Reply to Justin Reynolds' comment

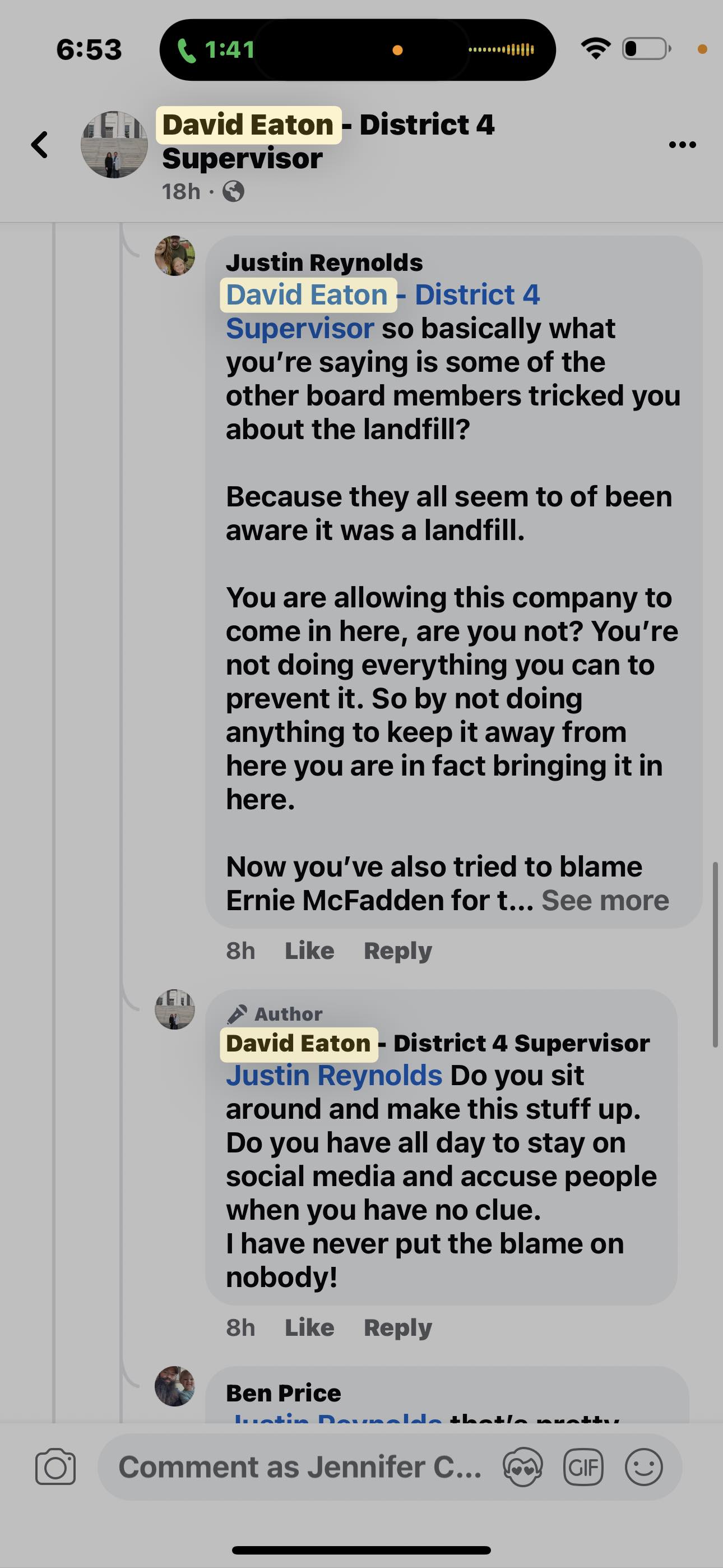(397, 951)
